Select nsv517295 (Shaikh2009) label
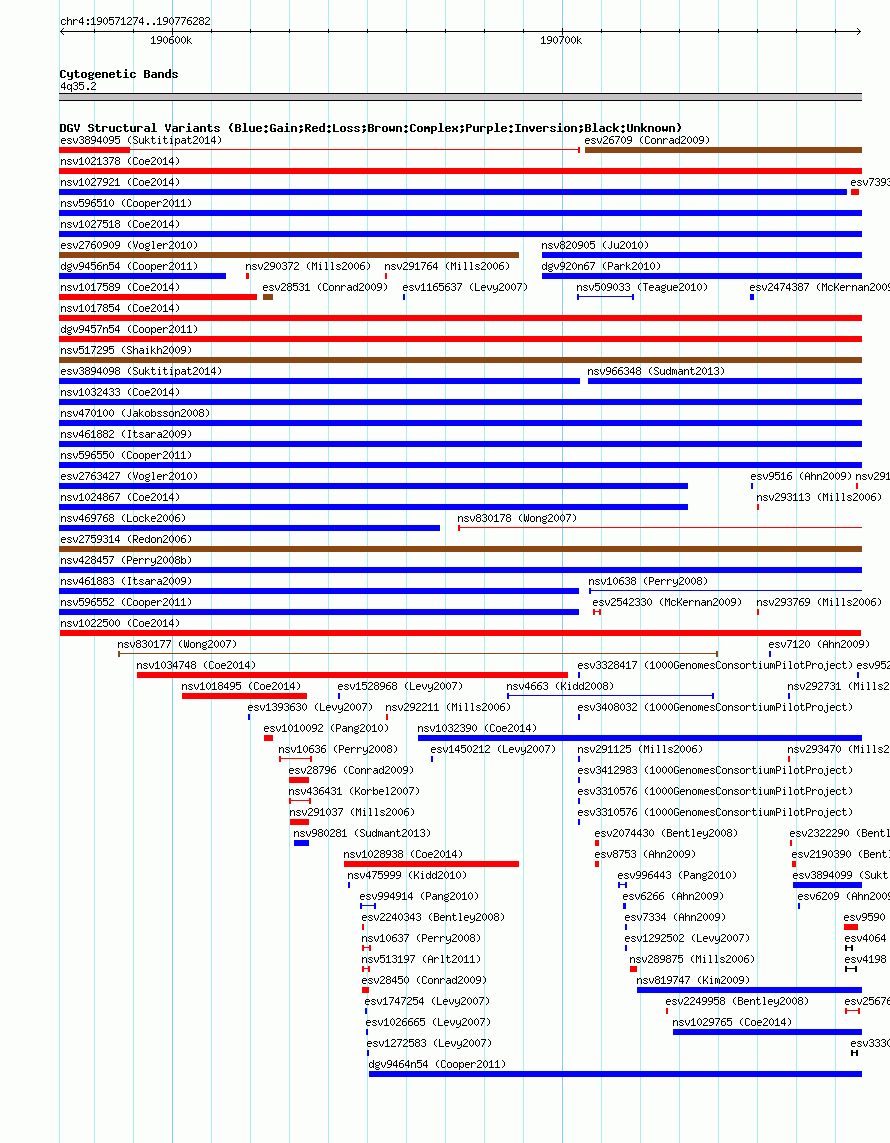 pos(125,351)
